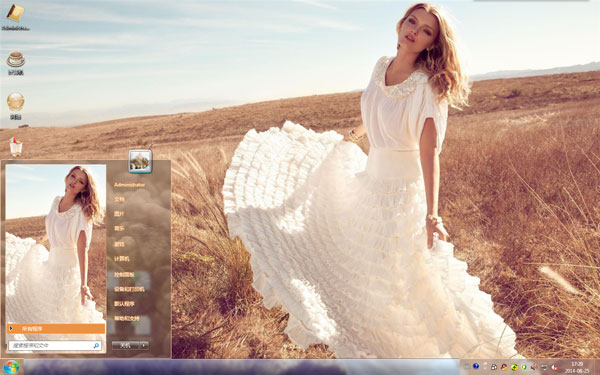Open Music (音乐) in Start menu

pos(119,228)
